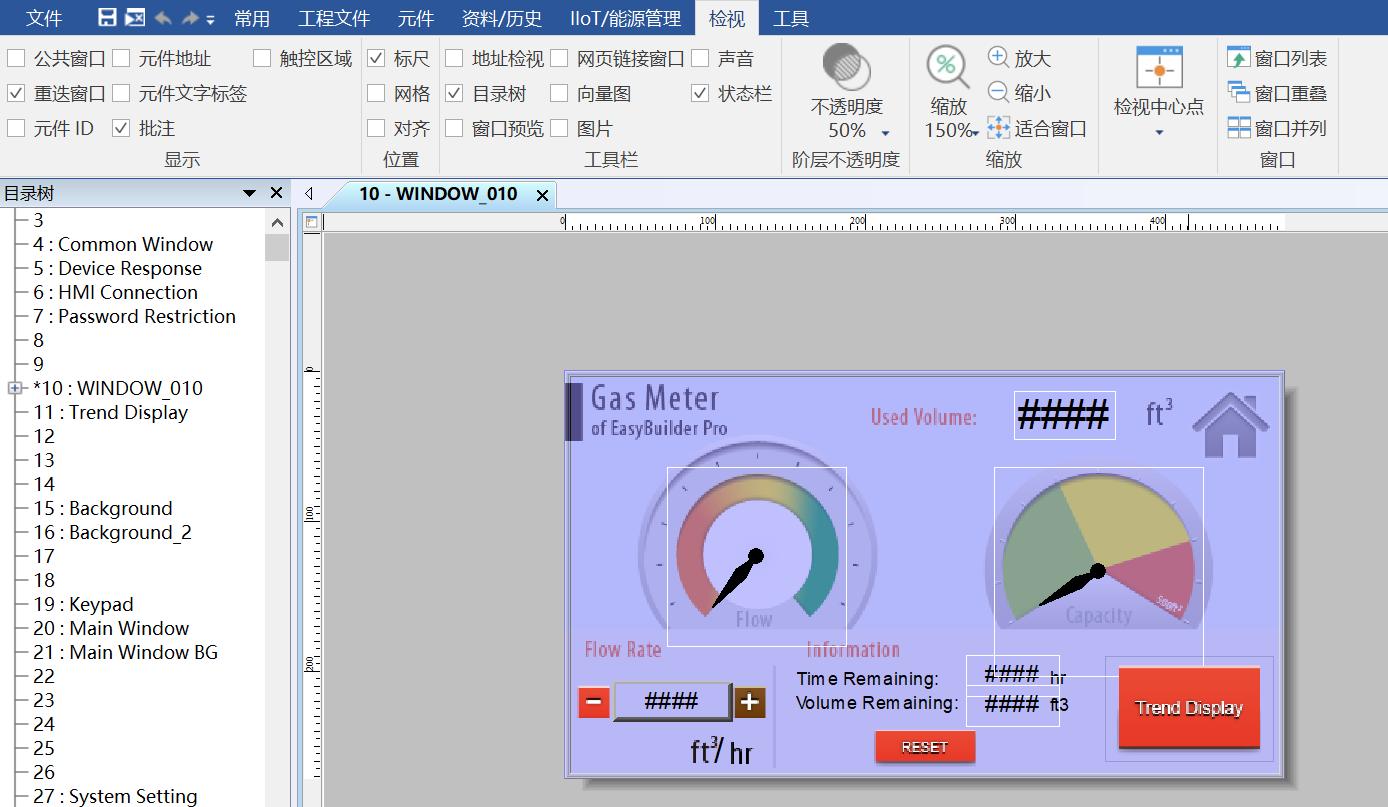Switch to the 工程文件 ribbon tab
Viewport: 1388px width, 807px height.
pos(334,18)
